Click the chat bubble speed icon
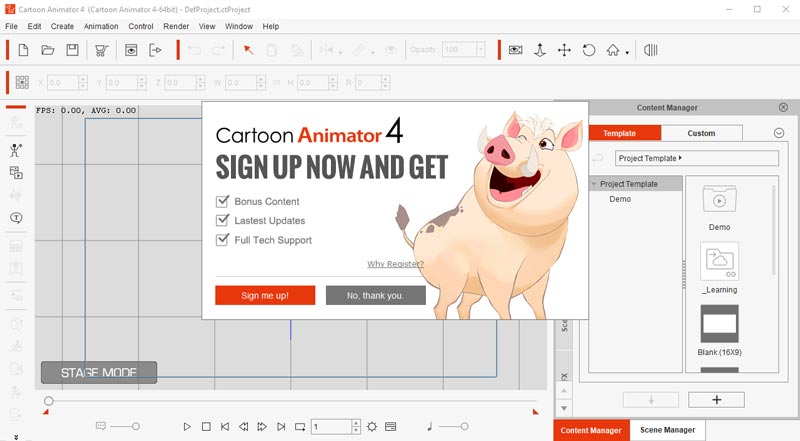Image resolution: width=800 pixels, height=441 pixels. (x=101, y=426)
